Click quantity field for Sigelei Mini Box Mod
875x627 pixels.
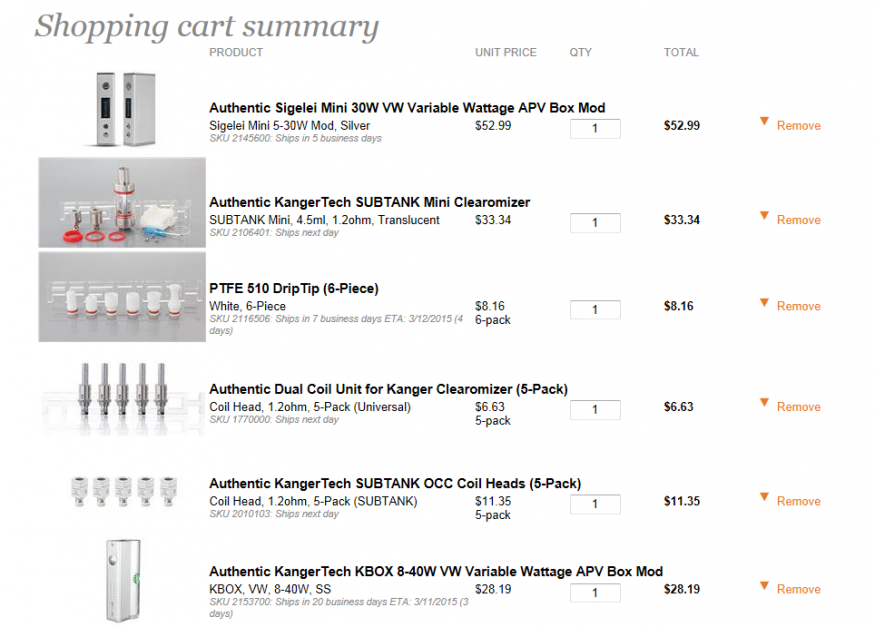point(595,129)
